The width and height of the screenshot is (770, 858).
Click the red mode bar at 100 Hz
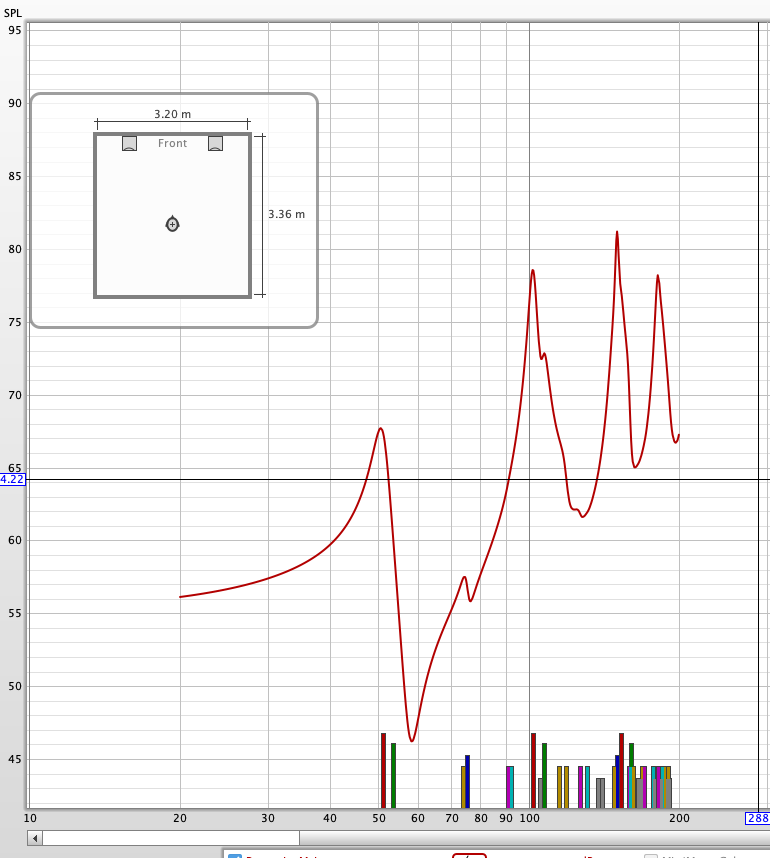[533, 770]
